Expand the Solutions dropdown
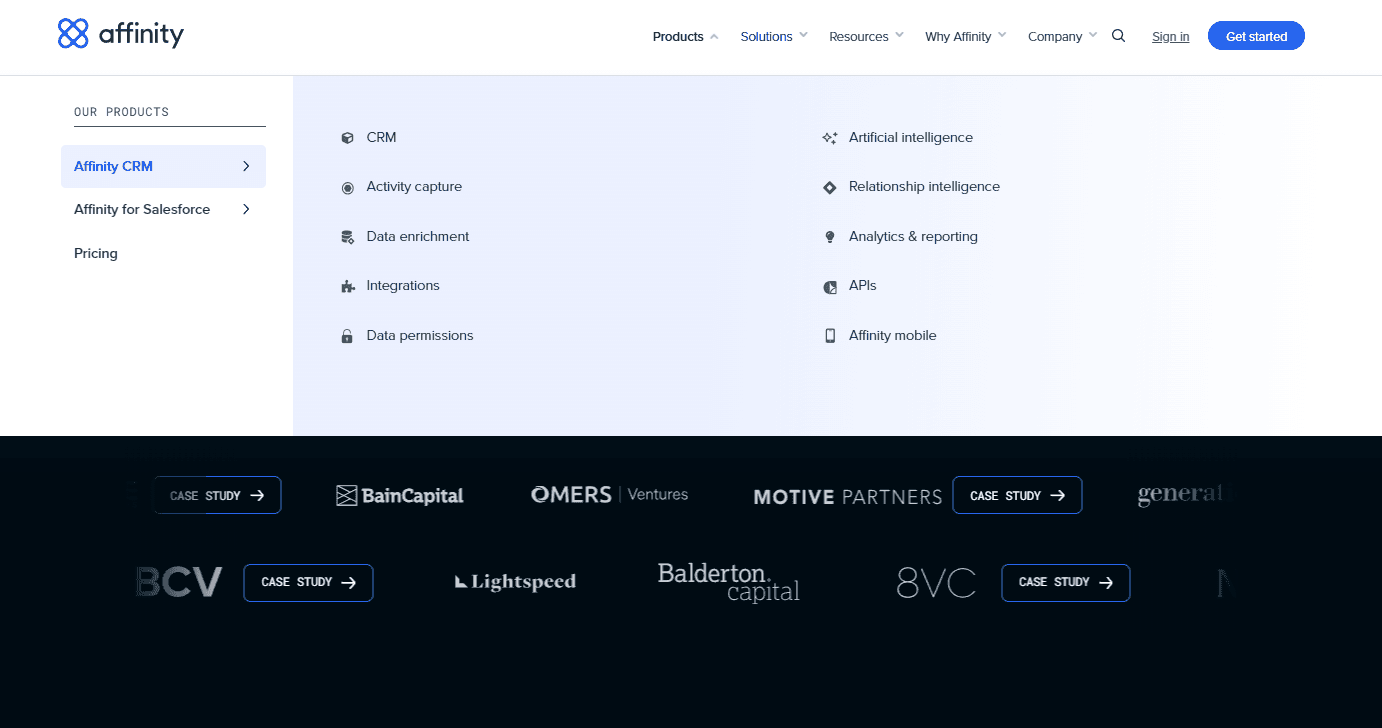 coord(774,36)
